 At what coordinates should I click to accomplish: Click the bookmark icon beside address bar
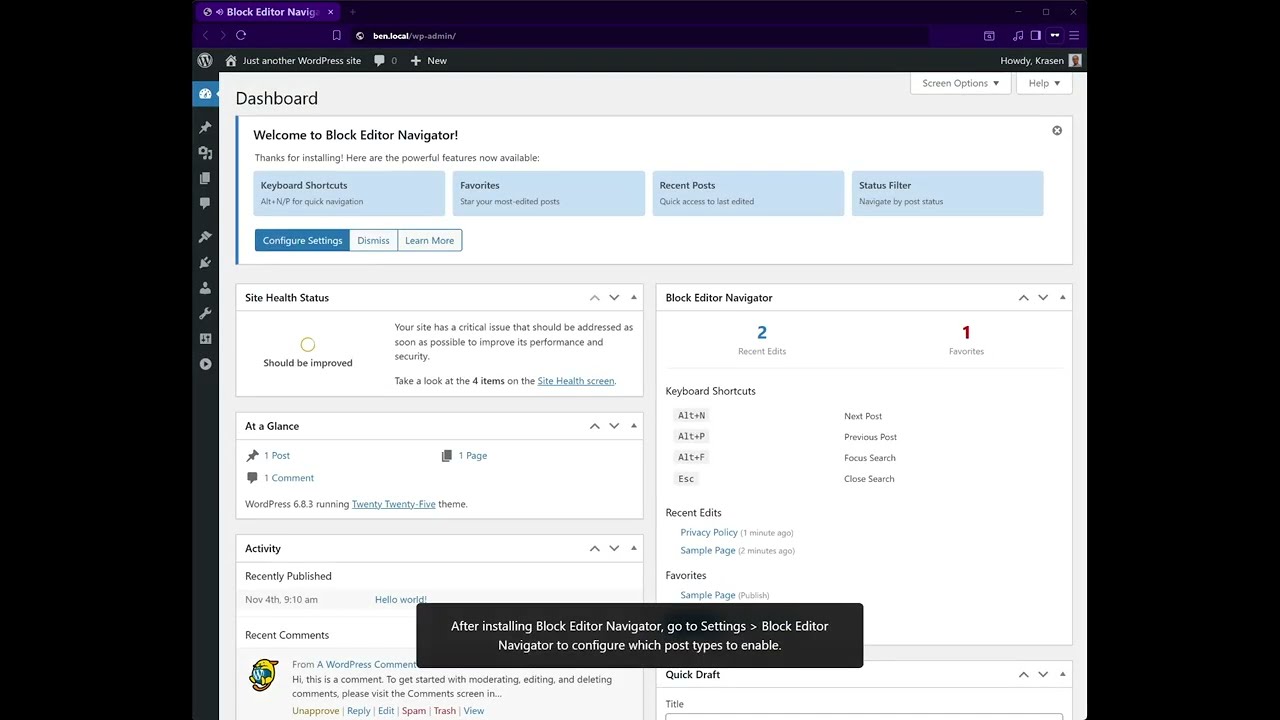point(336,35)
